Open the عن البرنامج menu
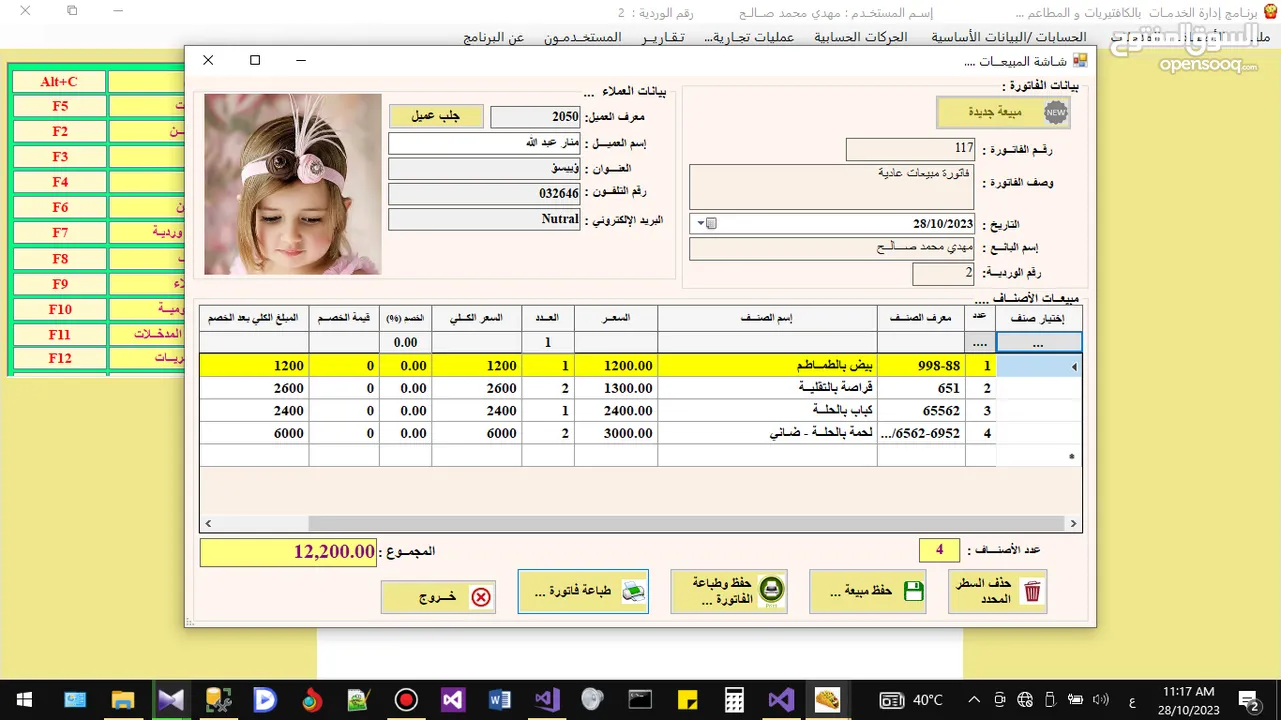This screenshot has height=720, width=1281. click(494, 37)
